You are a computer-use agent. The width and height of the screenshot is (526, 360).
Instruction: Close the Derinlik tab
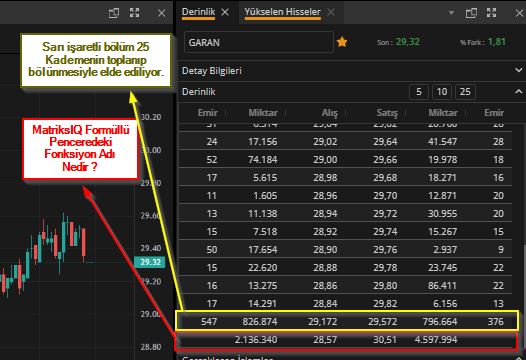click(x=225, y=12)
